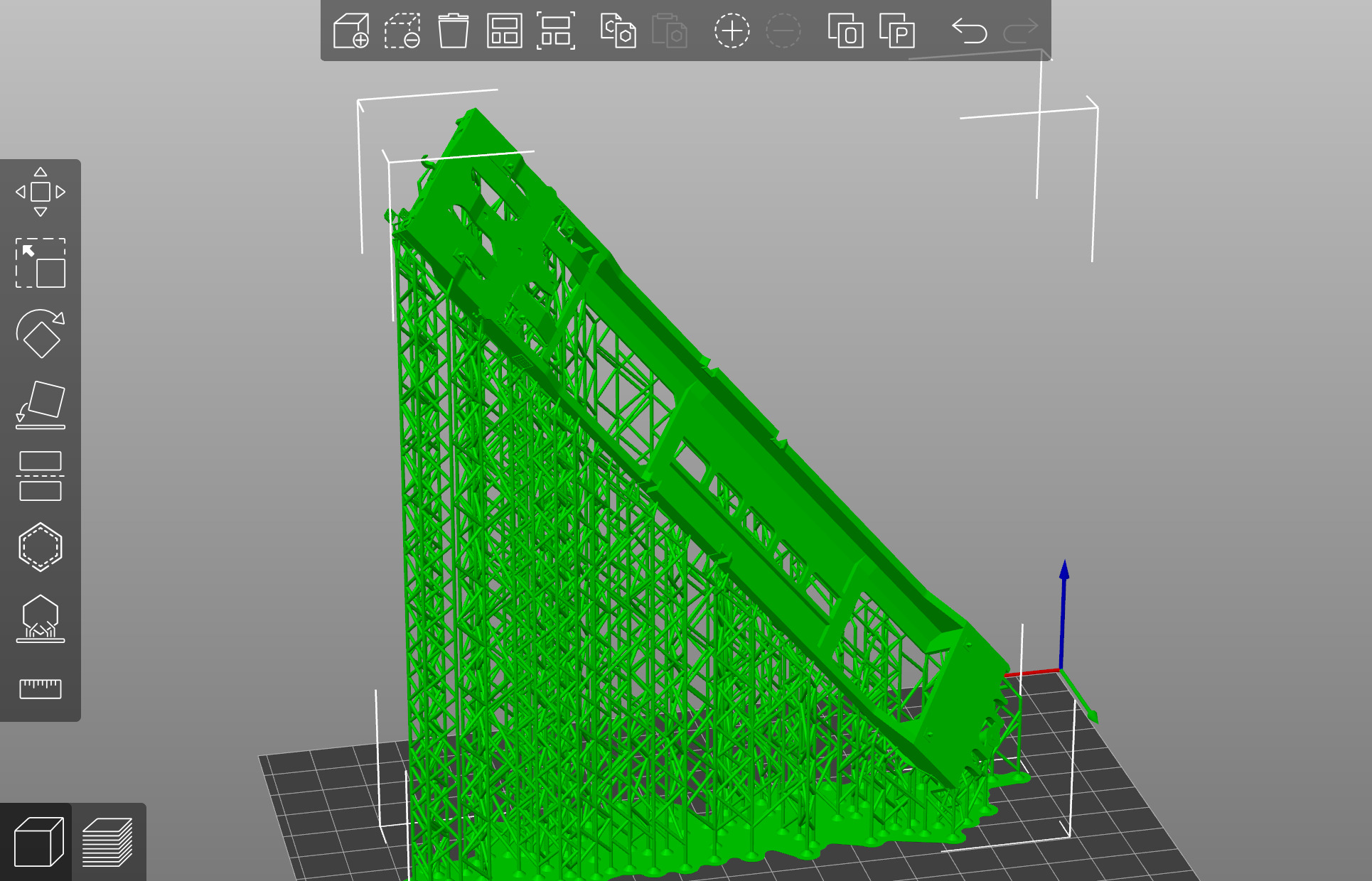Select the Measure ruler tool

click(x=41, y=688)
